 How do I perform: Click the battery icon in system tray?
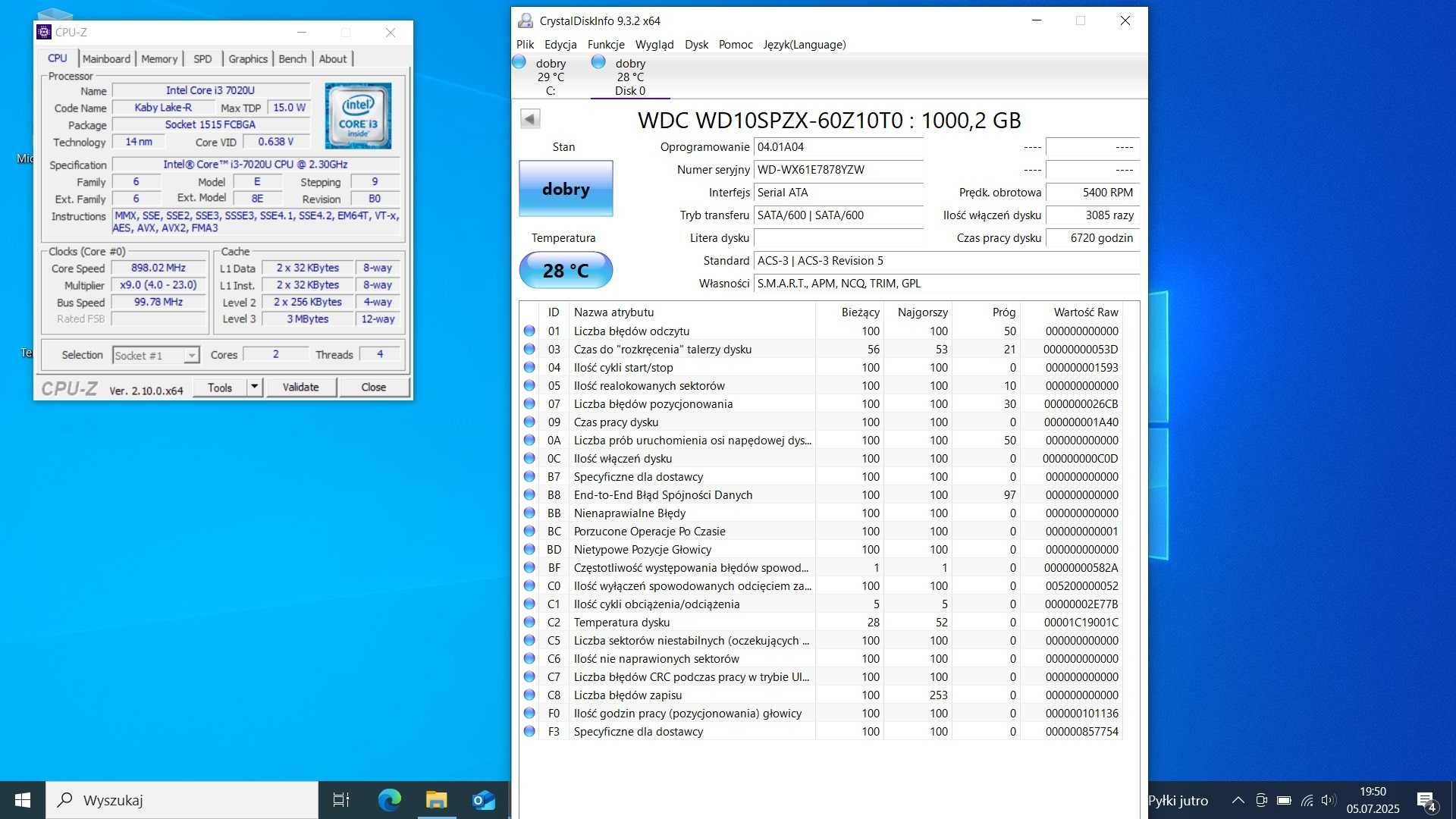1284,800
